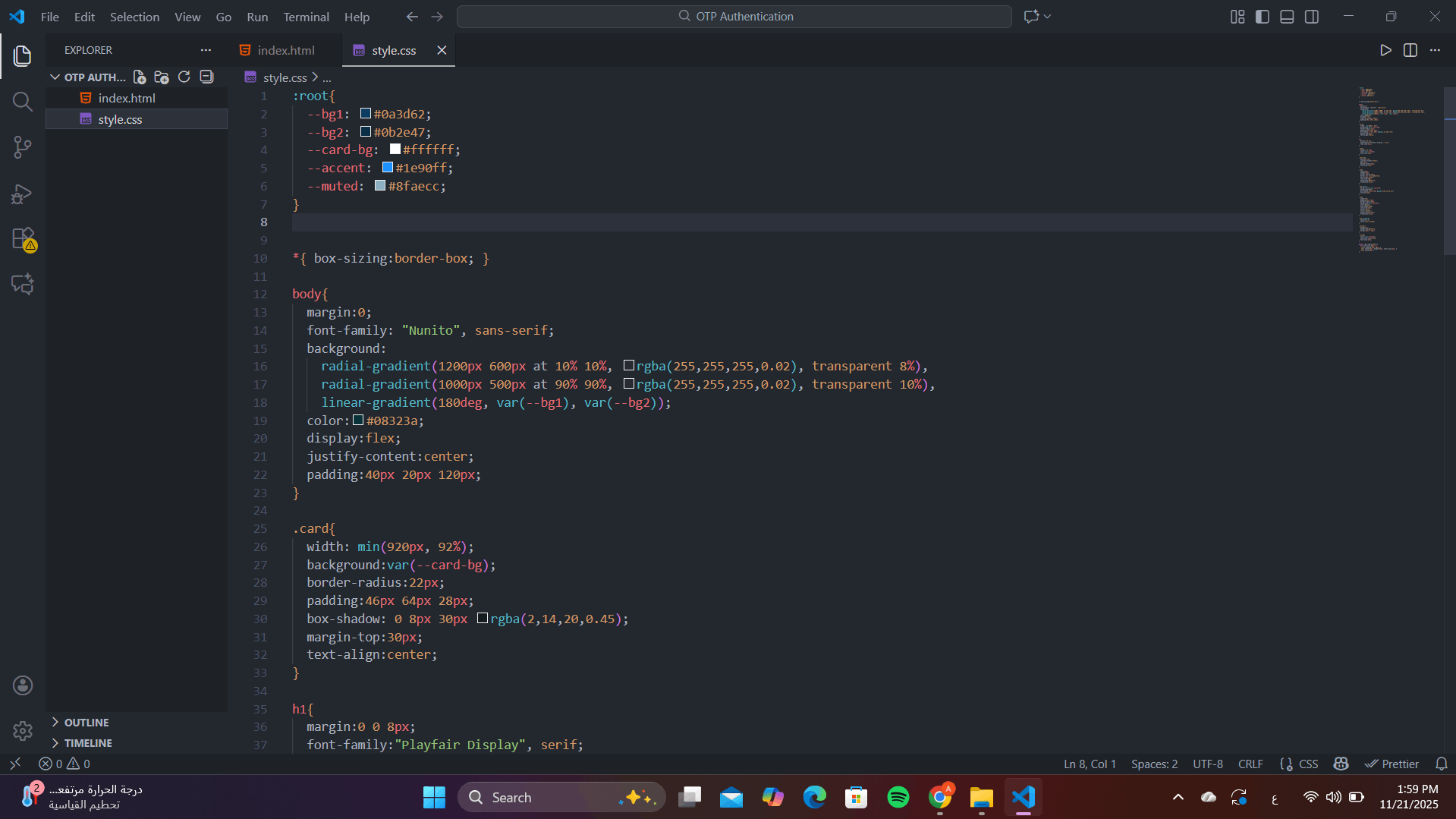
Task: Click the Run play icon in editor toolbar
Action: [1385, 50]
